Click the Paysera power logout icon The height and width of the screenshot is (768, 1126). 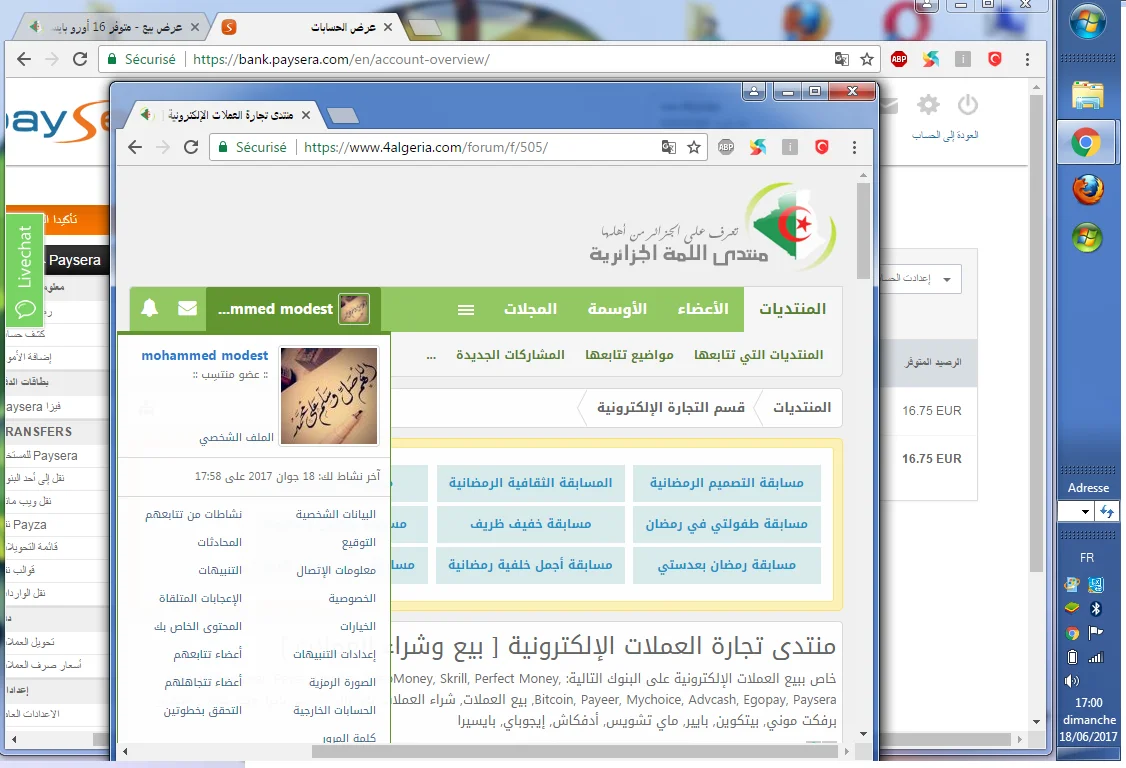tap(967, 105)
